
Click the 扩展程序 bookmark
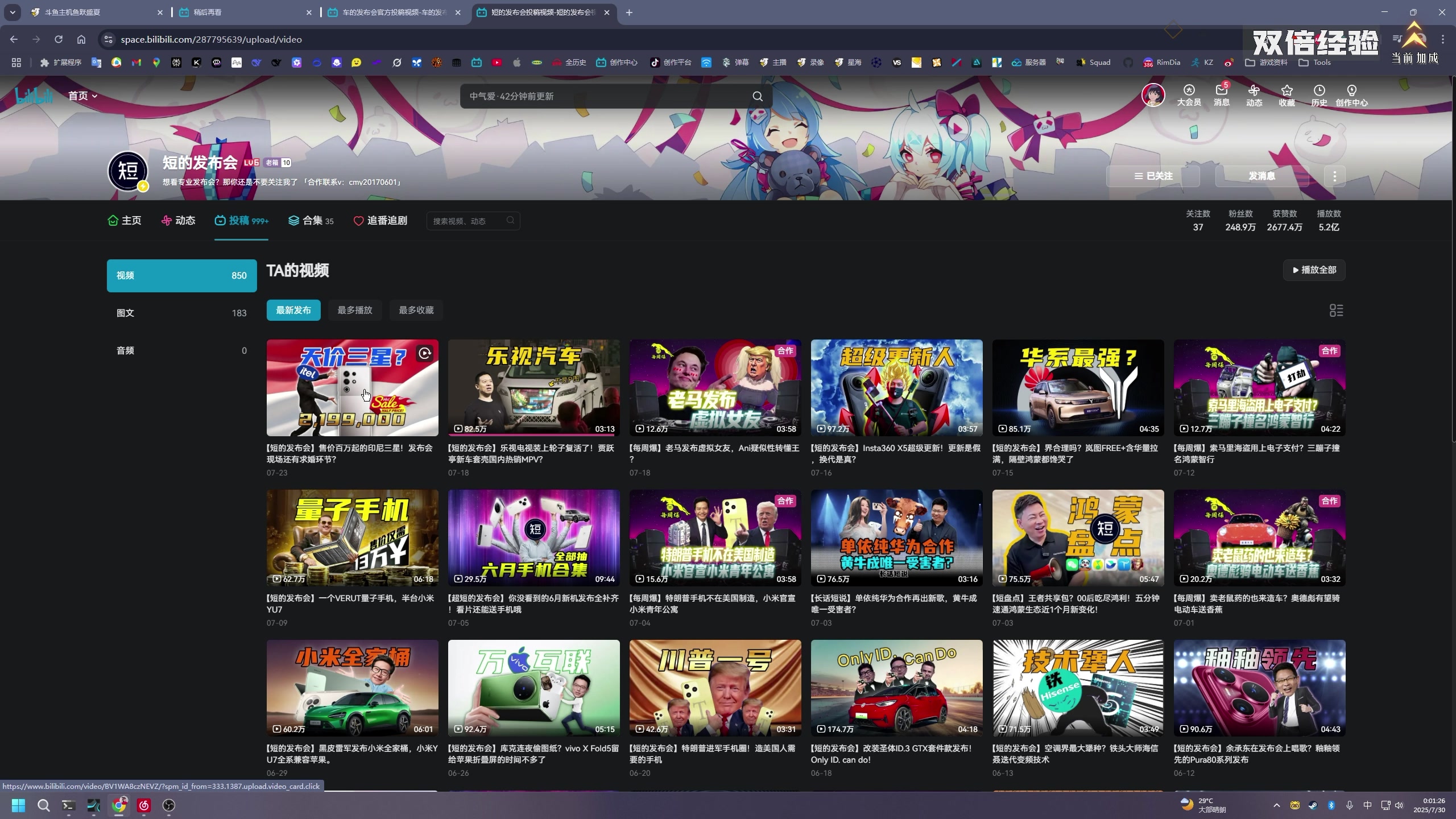[x=61, y=63]
